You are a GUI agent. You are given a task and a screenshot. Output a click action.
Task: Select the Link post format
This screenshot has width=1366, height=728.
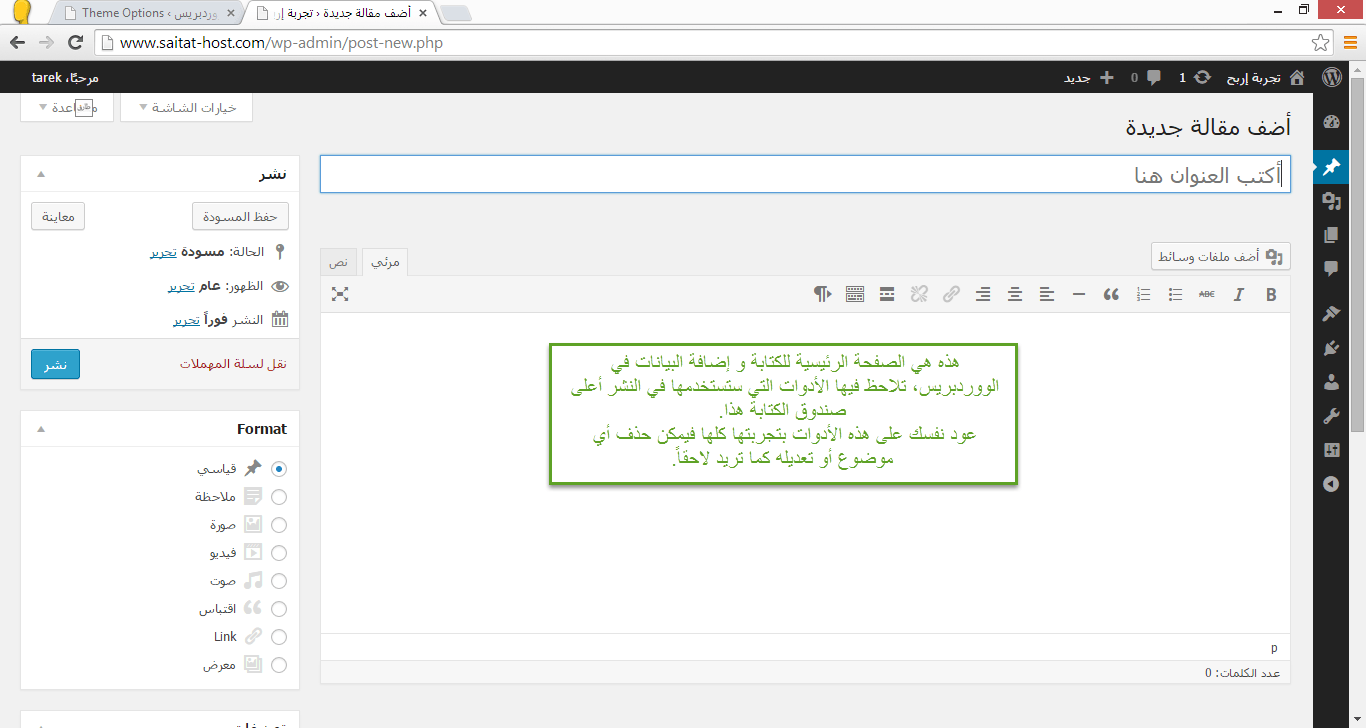pos(279,636)
